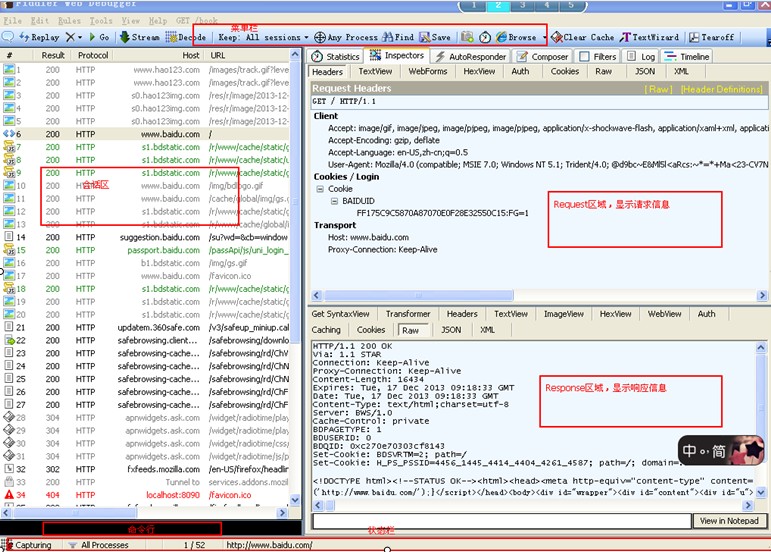Click the Tearoff button
This screenshot has height=552, width=771.
point(711,37)
